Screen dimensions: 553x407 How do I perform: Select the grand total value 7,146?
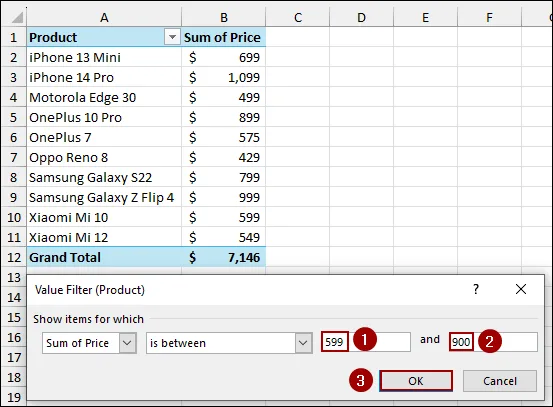224,257
